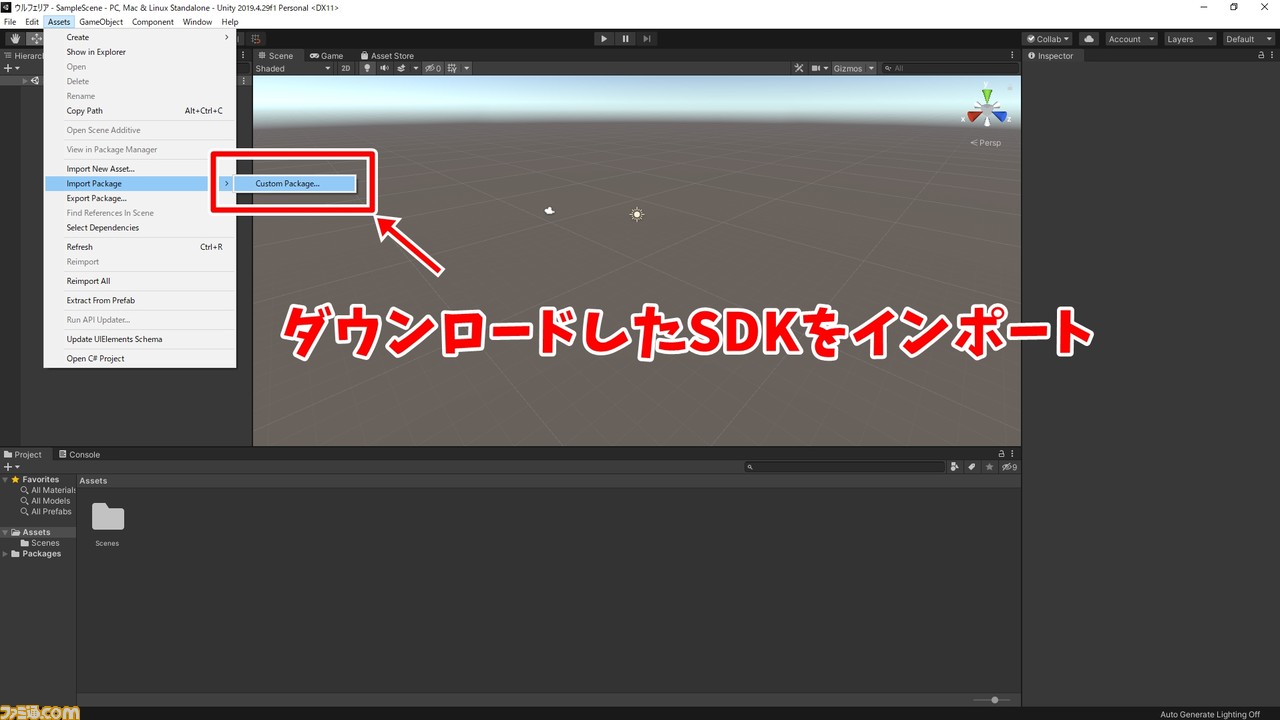Toggle scene effects icon
Image resolution: width=1280 pixels, height=720 pixels.
(x=400, y=68)
